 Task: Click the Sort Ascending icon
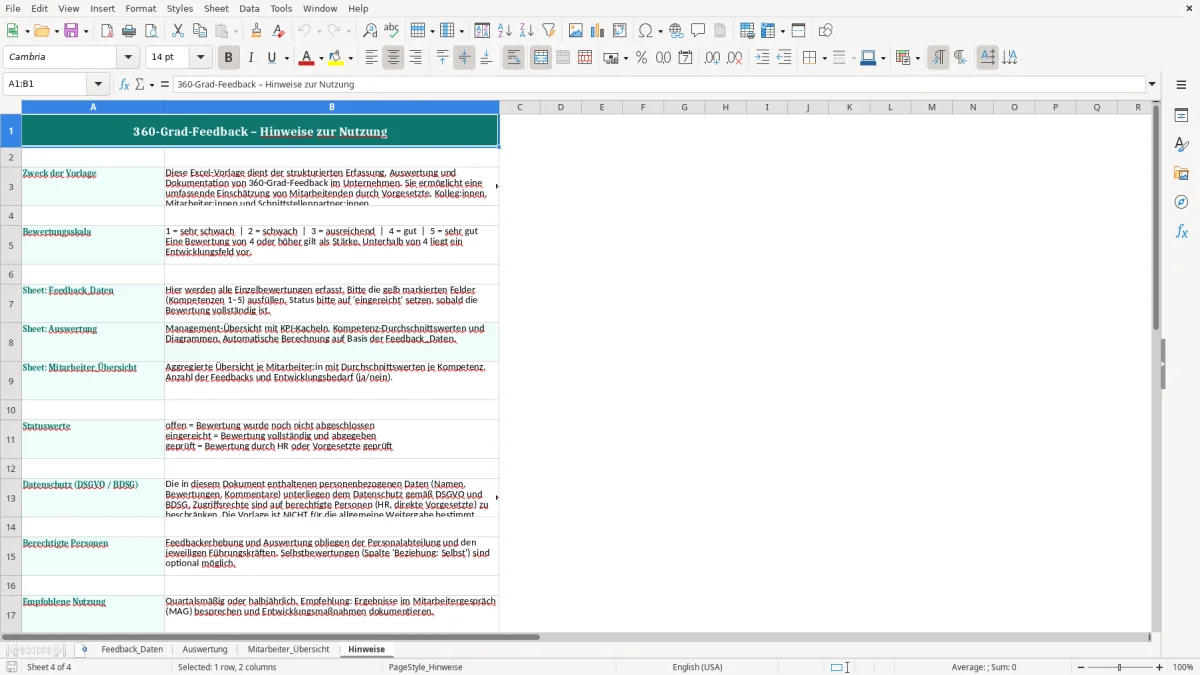coord(505,31)
